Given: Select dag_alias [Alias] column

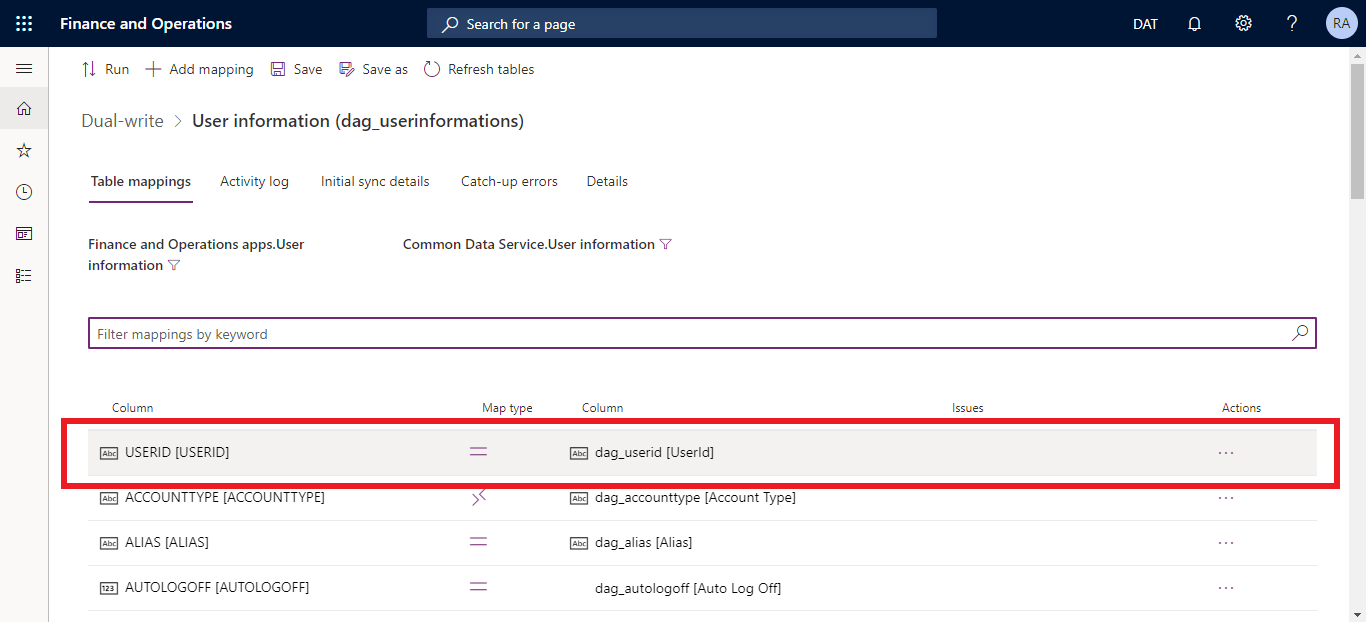Looking at the screenshot, I should pyautogui.click(x=643, y=542).
